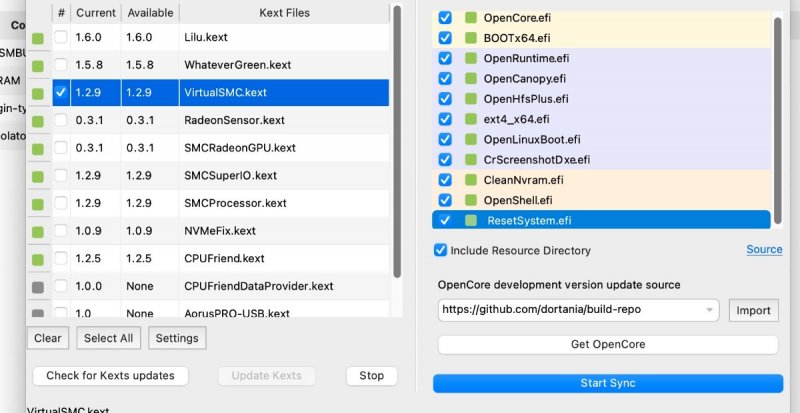Click the Available column header
The width and height of the screenshot is (800, 413).
tap(150, 13)
